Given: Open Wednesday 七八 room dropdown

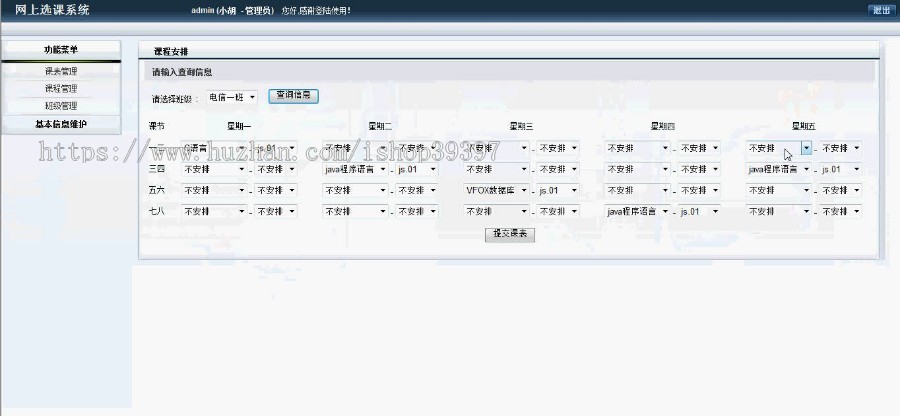Looking at the screenshot, I should pos(558,212).
